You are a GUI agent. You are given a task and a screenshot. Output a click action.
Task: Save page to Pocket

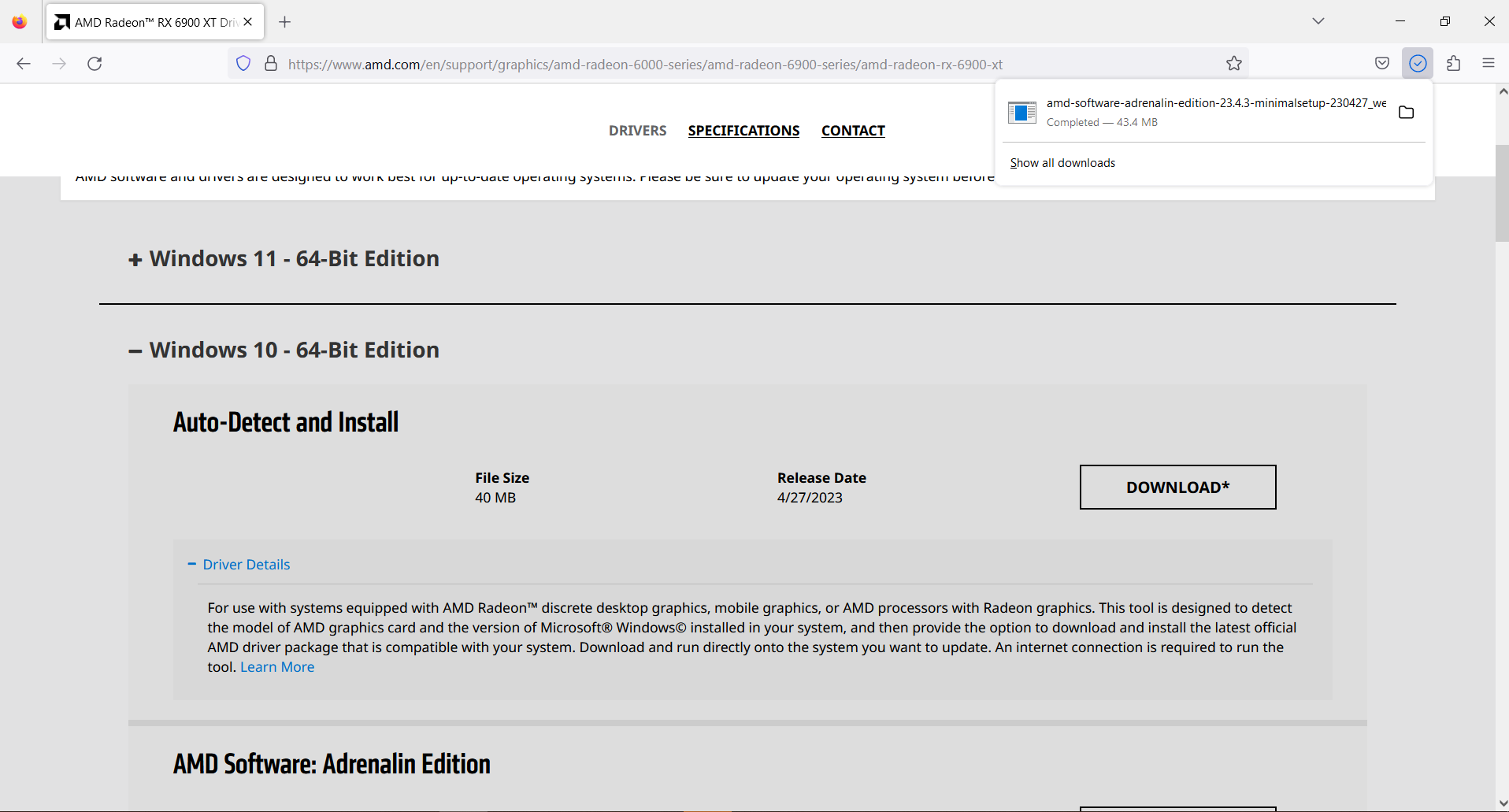[x=1382, y=63]
